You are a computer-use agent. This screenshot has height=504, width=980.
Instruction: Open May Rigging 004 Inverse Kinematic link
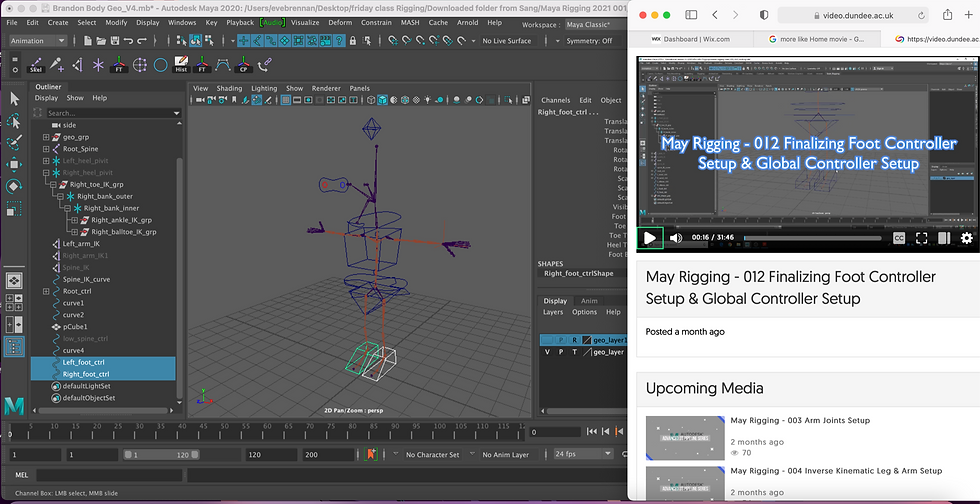click(836, 470)
